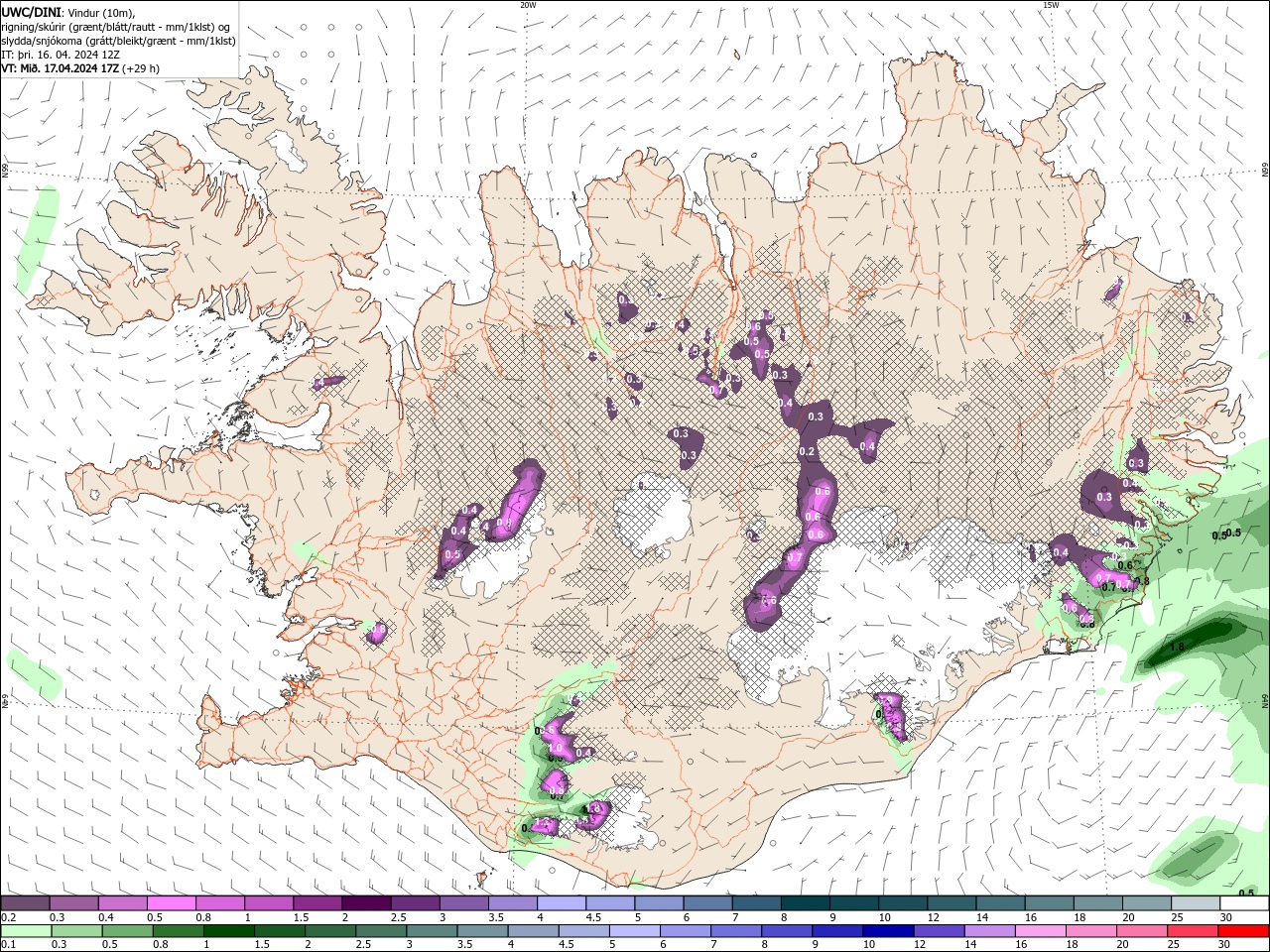1270x952 pixels.
Task: Click the 'VT: Mið. 17.04.2024 17Z (+29 h)' line
Action: 80,68
